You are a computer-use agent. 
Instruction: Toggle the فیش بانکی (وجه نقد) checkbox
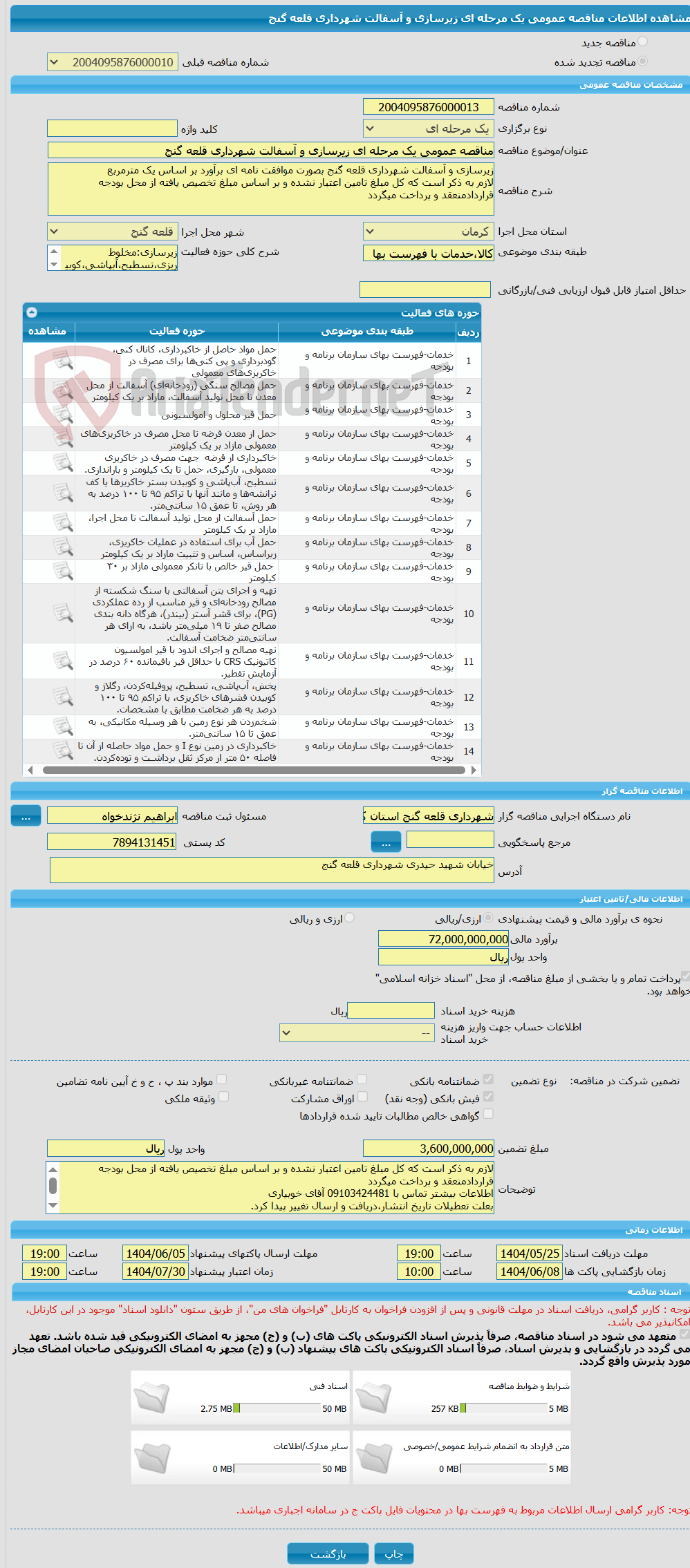pos(488,1097)
